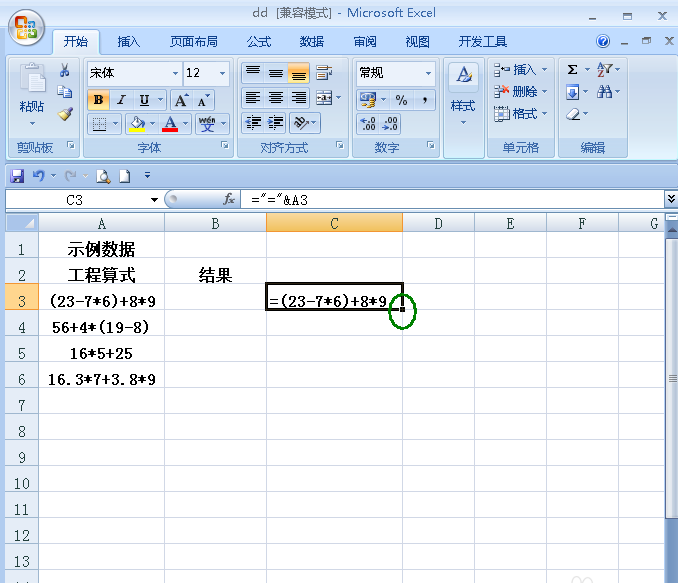
Task: Click the increase font size icon
Action: 181,99
